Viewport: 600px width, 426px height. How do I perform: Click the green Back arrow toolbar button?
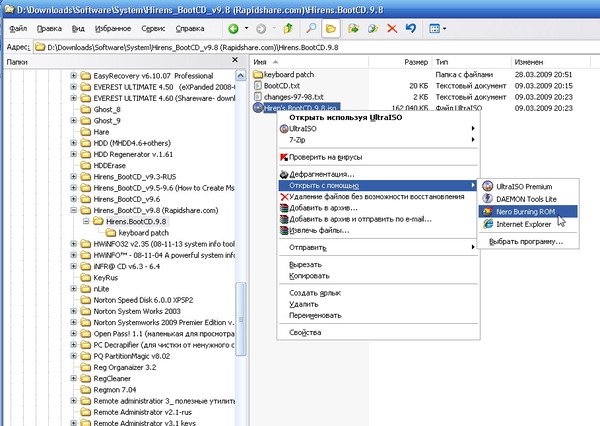pos(233,29)
